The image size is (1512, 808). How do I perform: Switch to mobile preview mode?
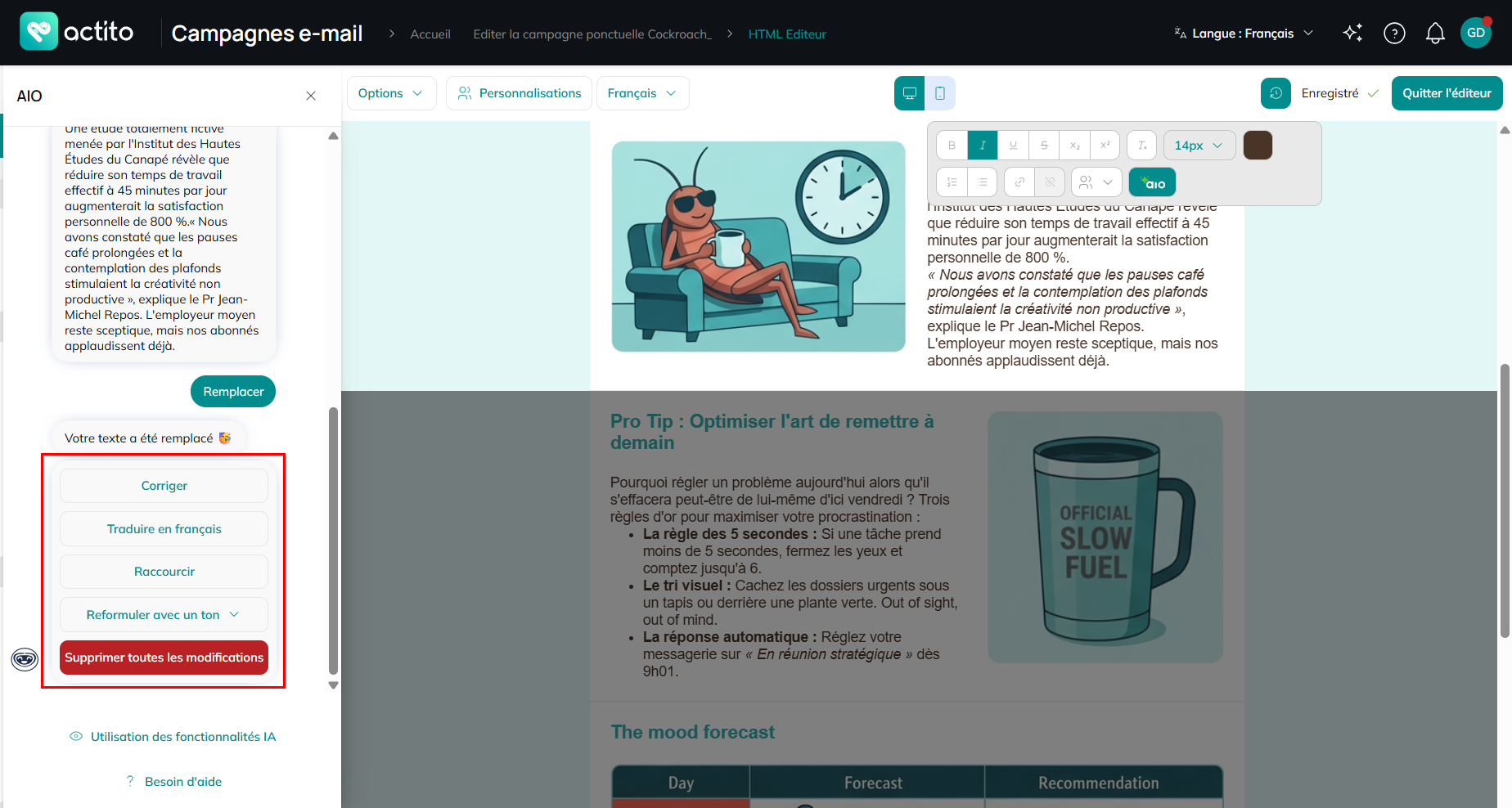coord(940,93)
